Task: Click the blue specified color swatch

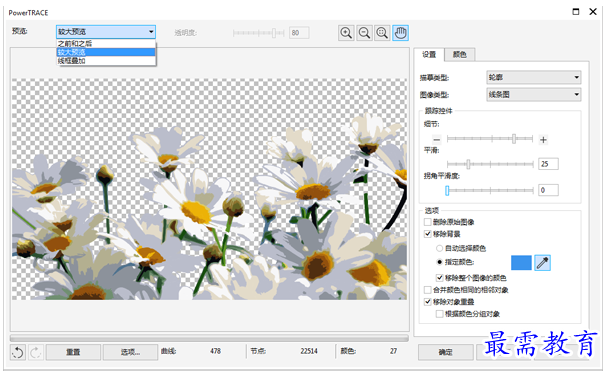Action: [x=521, y=263]
